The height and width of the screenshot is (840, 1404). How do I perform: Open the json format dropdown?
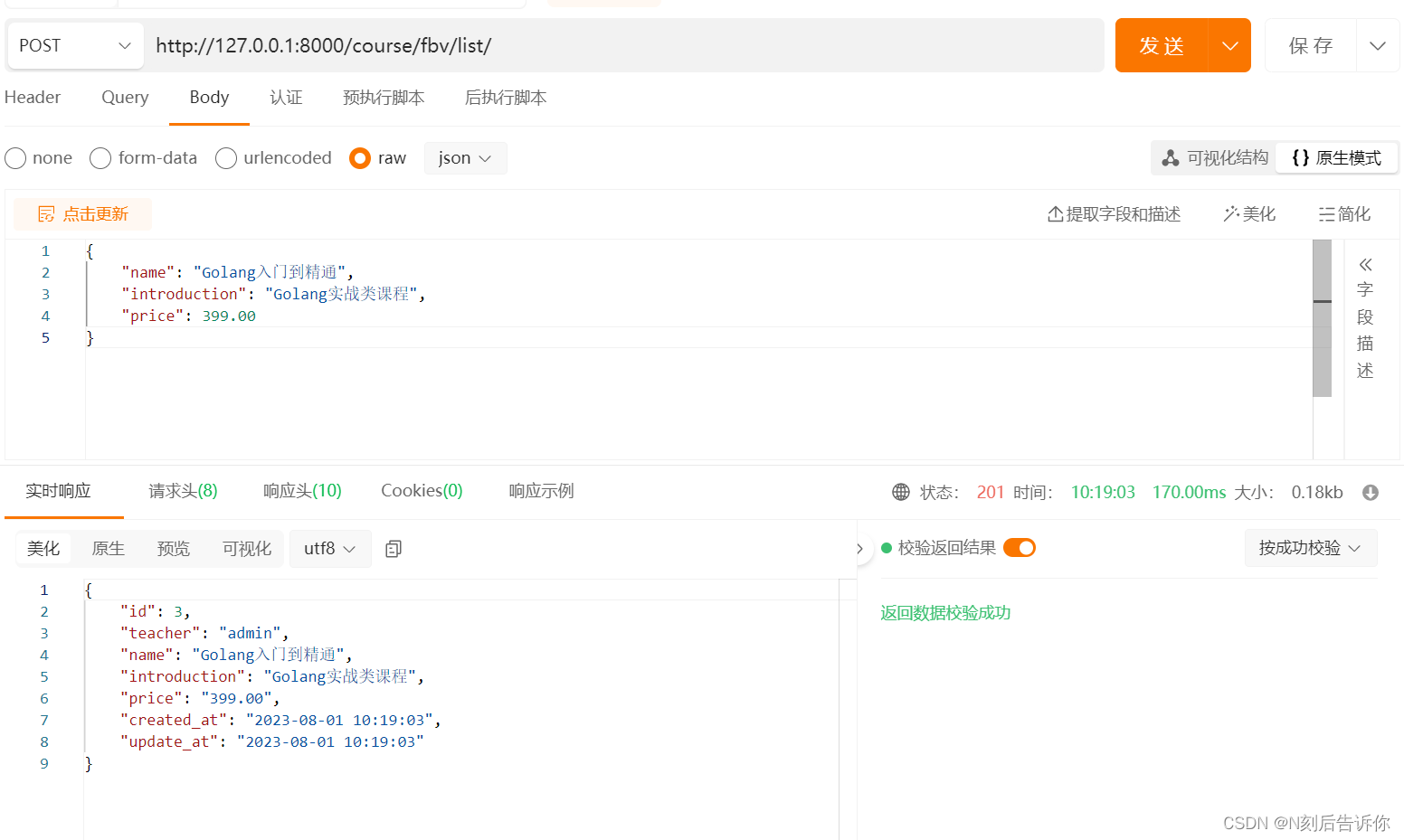(465, 158)
